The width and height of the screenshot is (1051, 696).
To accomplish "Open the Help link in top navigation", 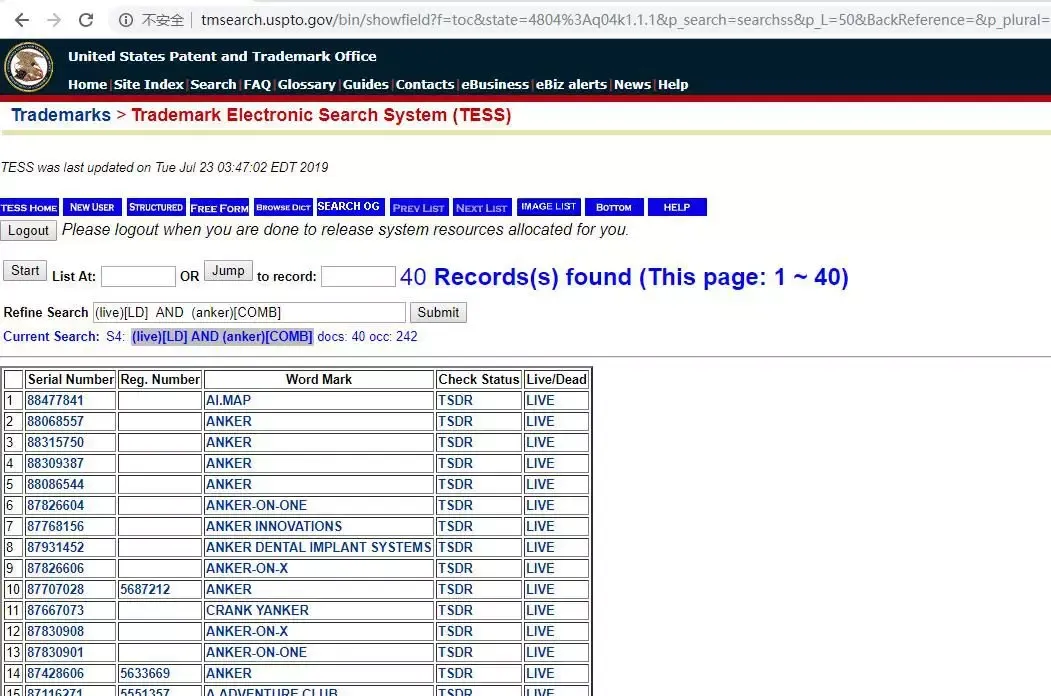I will [673, 84].
